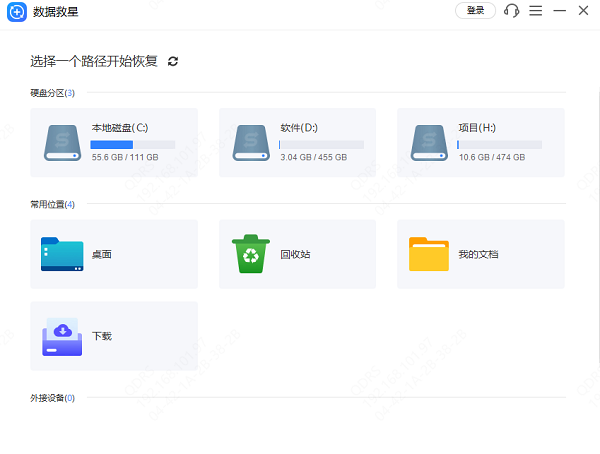
Task: Select the 项目(H:) drive icon
Action: coord(430,143)
